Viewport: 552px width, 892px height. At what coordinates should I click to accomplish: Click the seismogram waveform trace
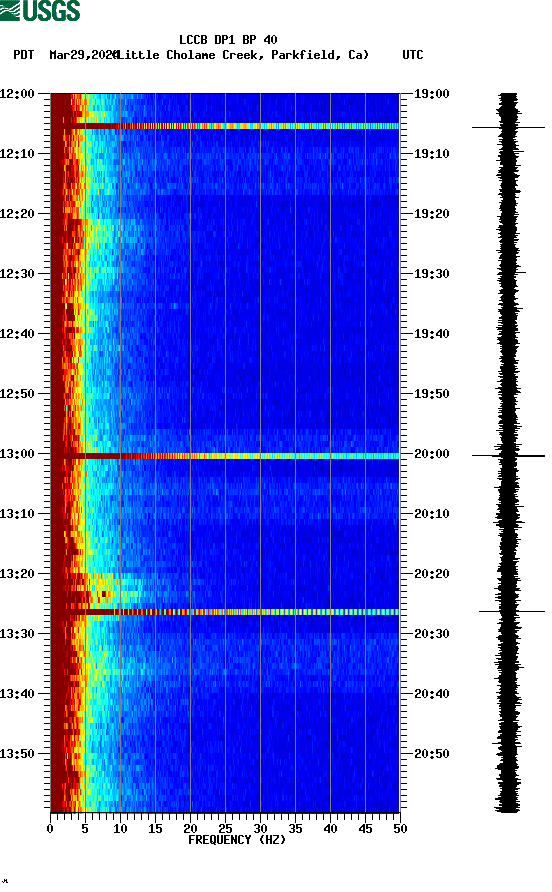tap(508, 453)
